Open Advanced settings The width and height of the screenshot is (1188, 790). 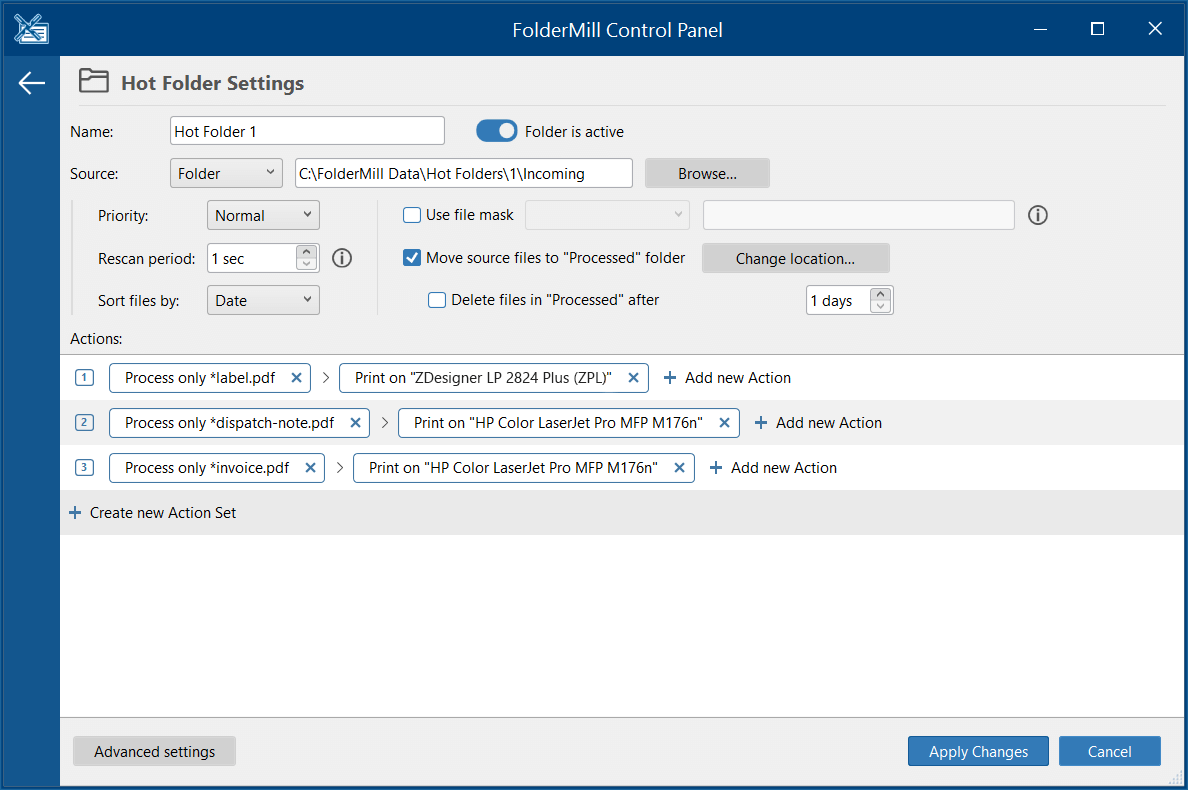[x=155, y=751]
